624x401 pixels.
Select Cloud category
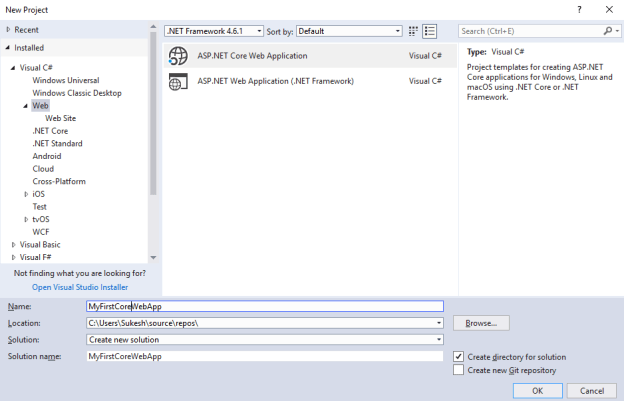coord(43,169)
